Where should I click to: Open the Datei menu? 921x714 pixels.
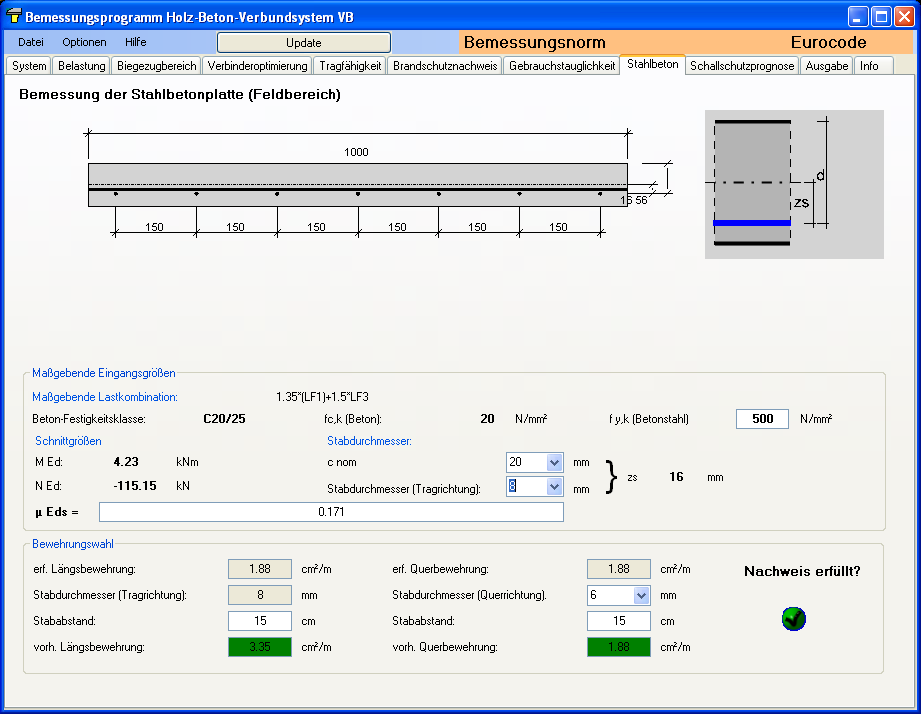pos(31,42)
